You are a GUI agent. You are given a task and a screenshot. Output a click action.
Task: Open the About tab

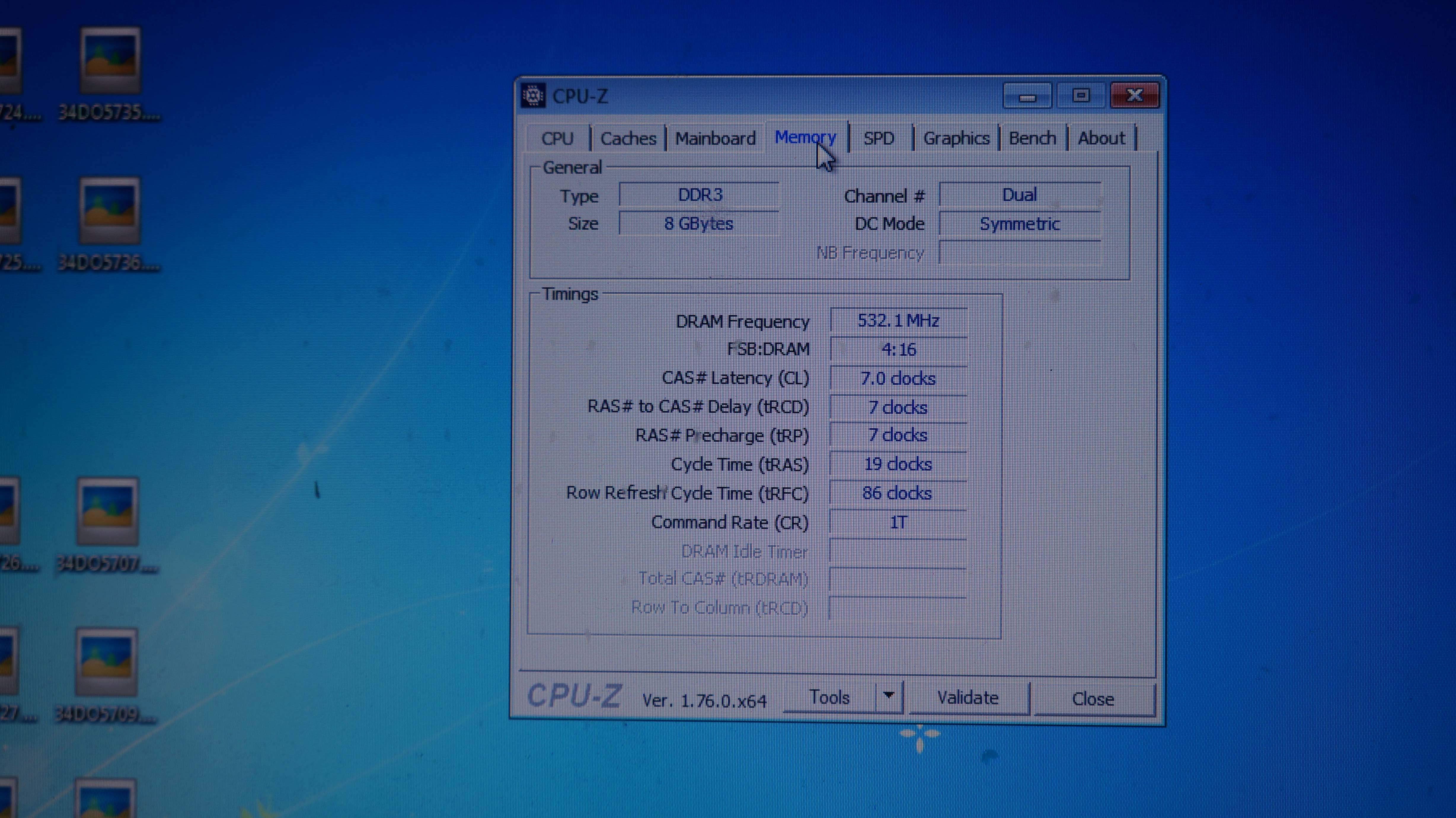click(1101, 138)
